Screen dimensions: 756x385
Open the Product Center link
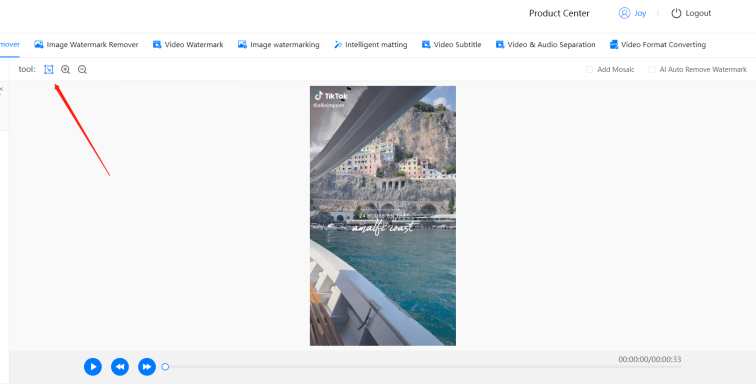559,13
